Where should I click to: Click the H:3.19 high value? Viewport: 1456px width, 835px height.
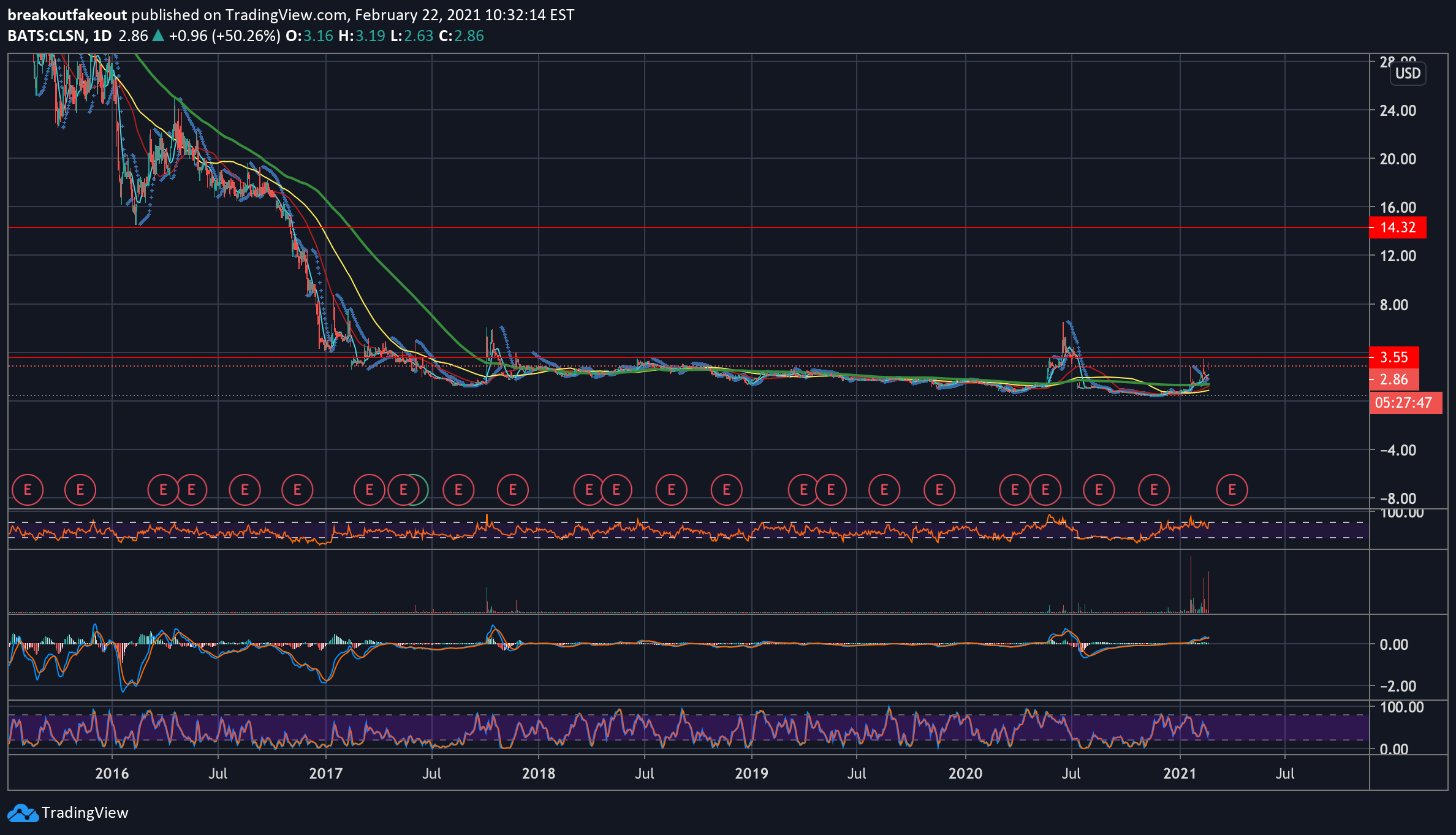[362, 36]
